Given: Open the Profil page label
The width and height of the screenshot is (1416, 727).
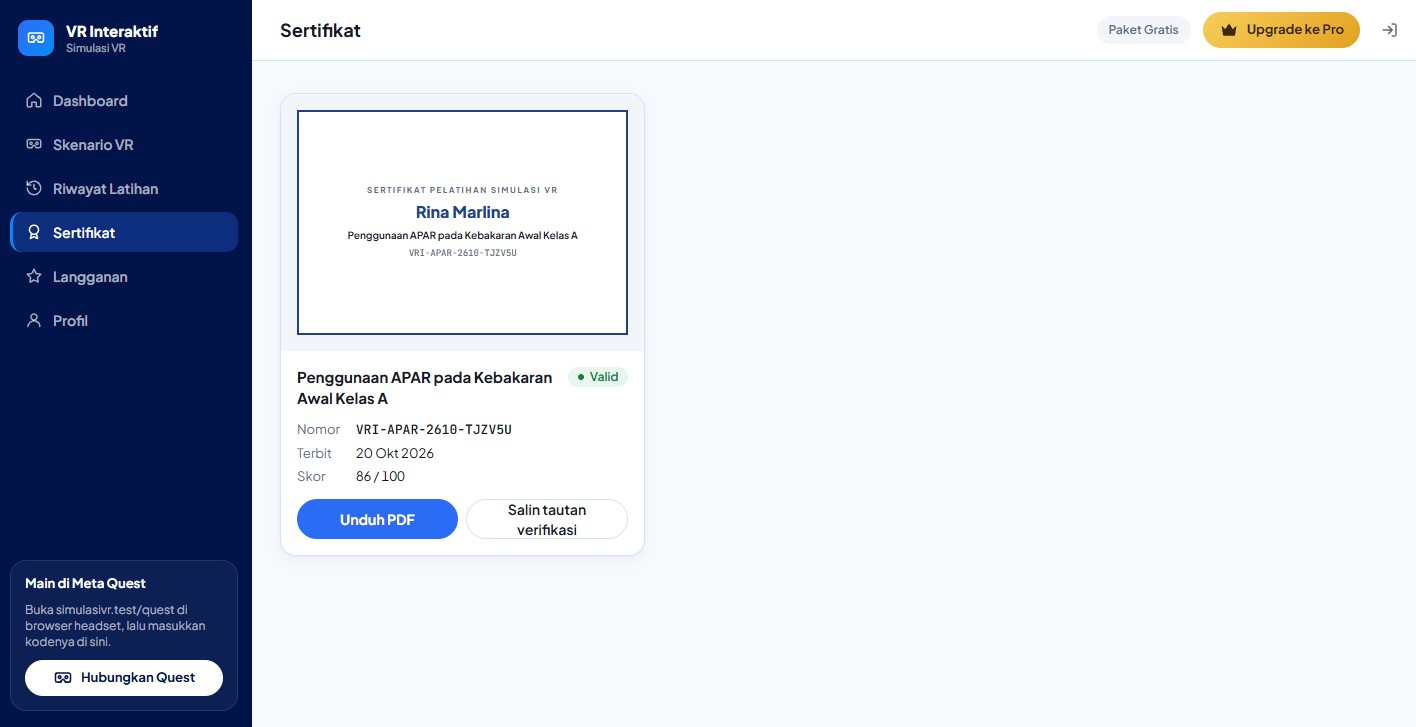Looking at the screenshot, I should pyautogui.click(x=70, y=321).
